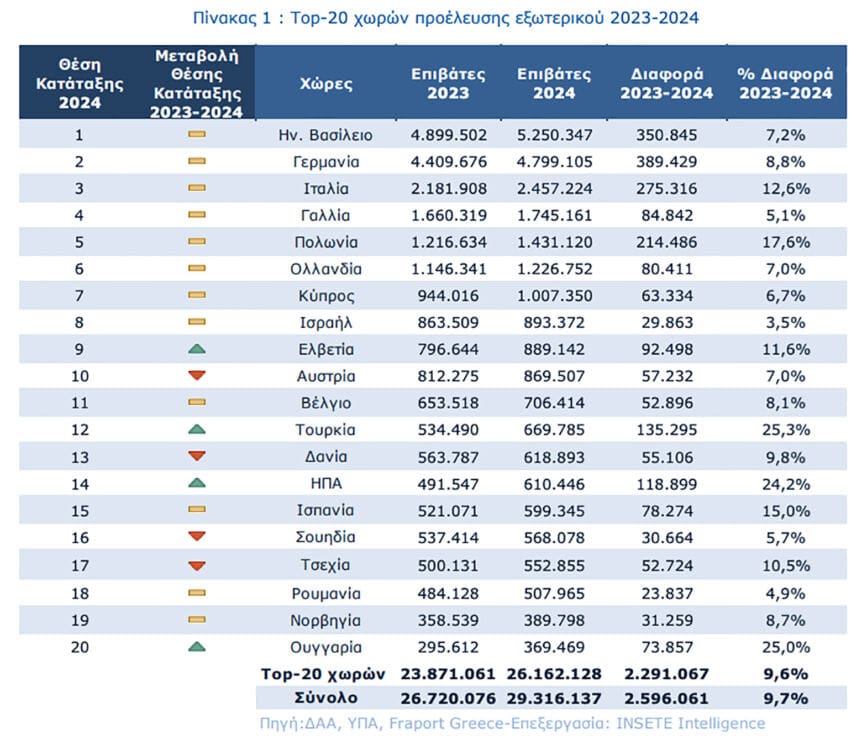
Task: Click the red down arrow beside Τσεχία
Action: click(197, 565)
